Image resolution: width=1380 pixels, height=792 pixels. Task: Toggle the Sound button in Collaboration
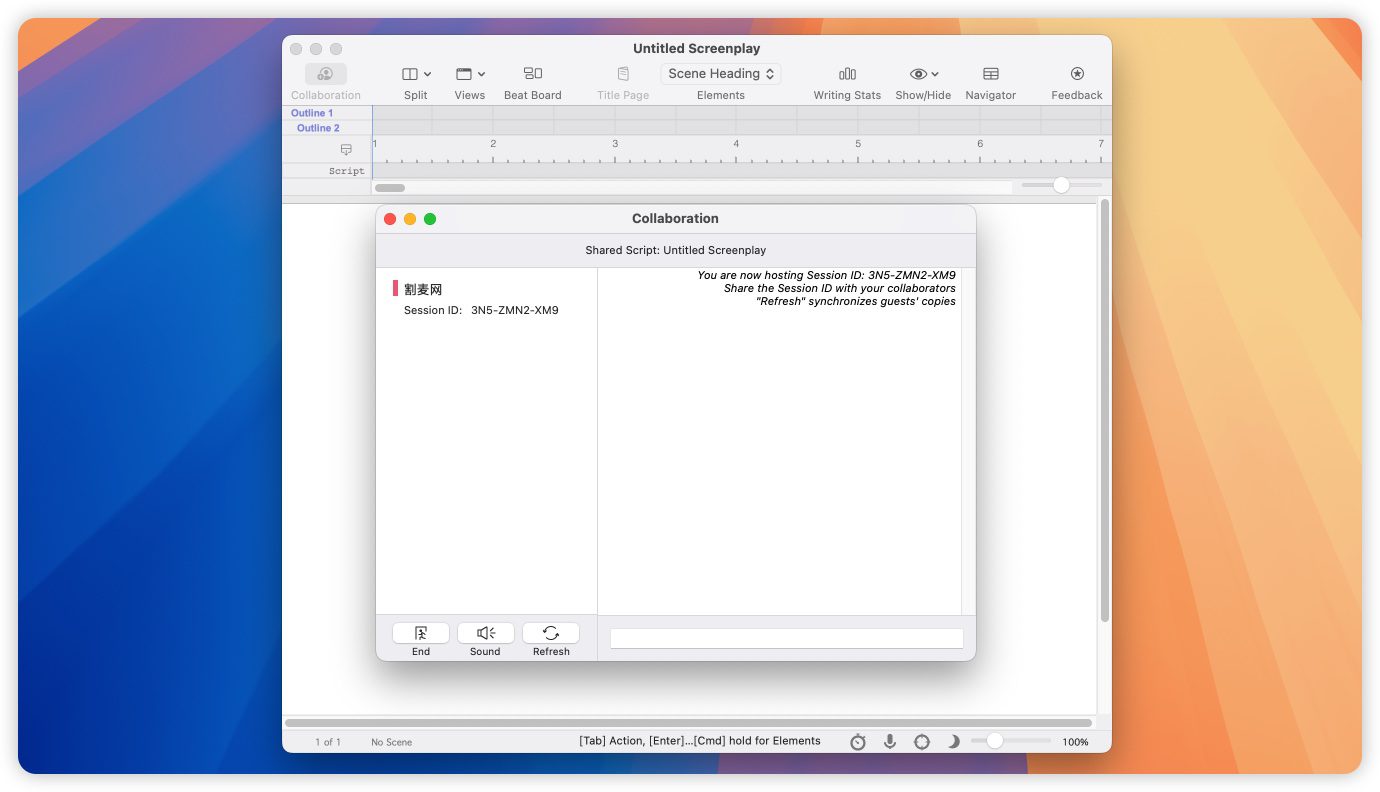[485, 633]
